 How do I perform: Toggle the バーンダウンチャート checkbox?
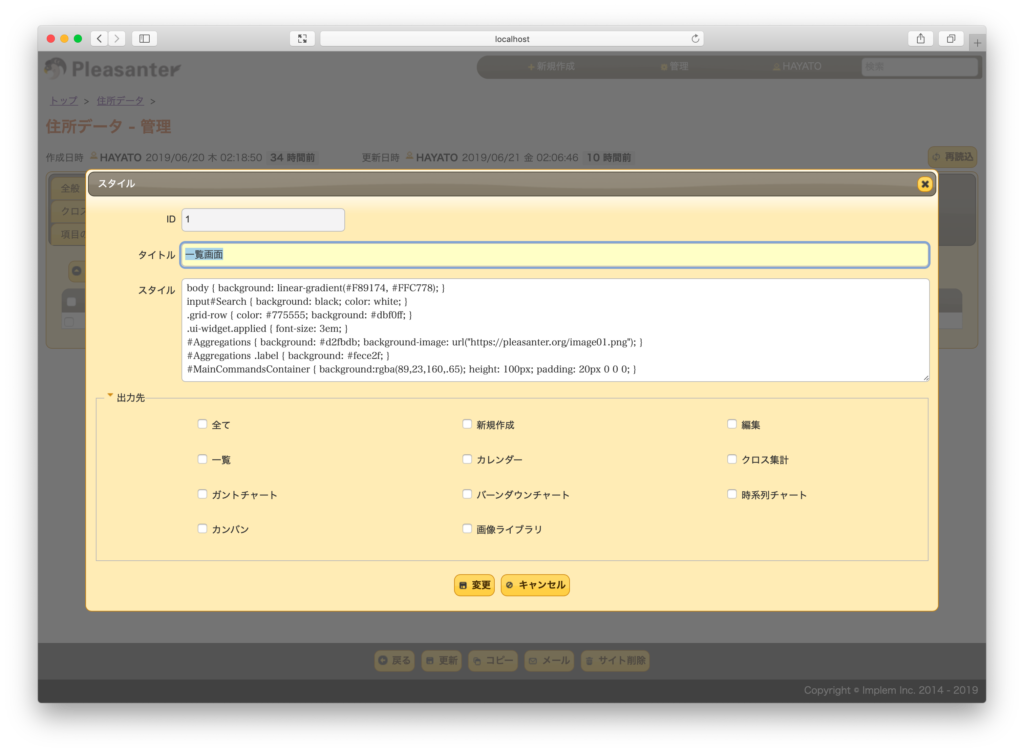[467, 494]
